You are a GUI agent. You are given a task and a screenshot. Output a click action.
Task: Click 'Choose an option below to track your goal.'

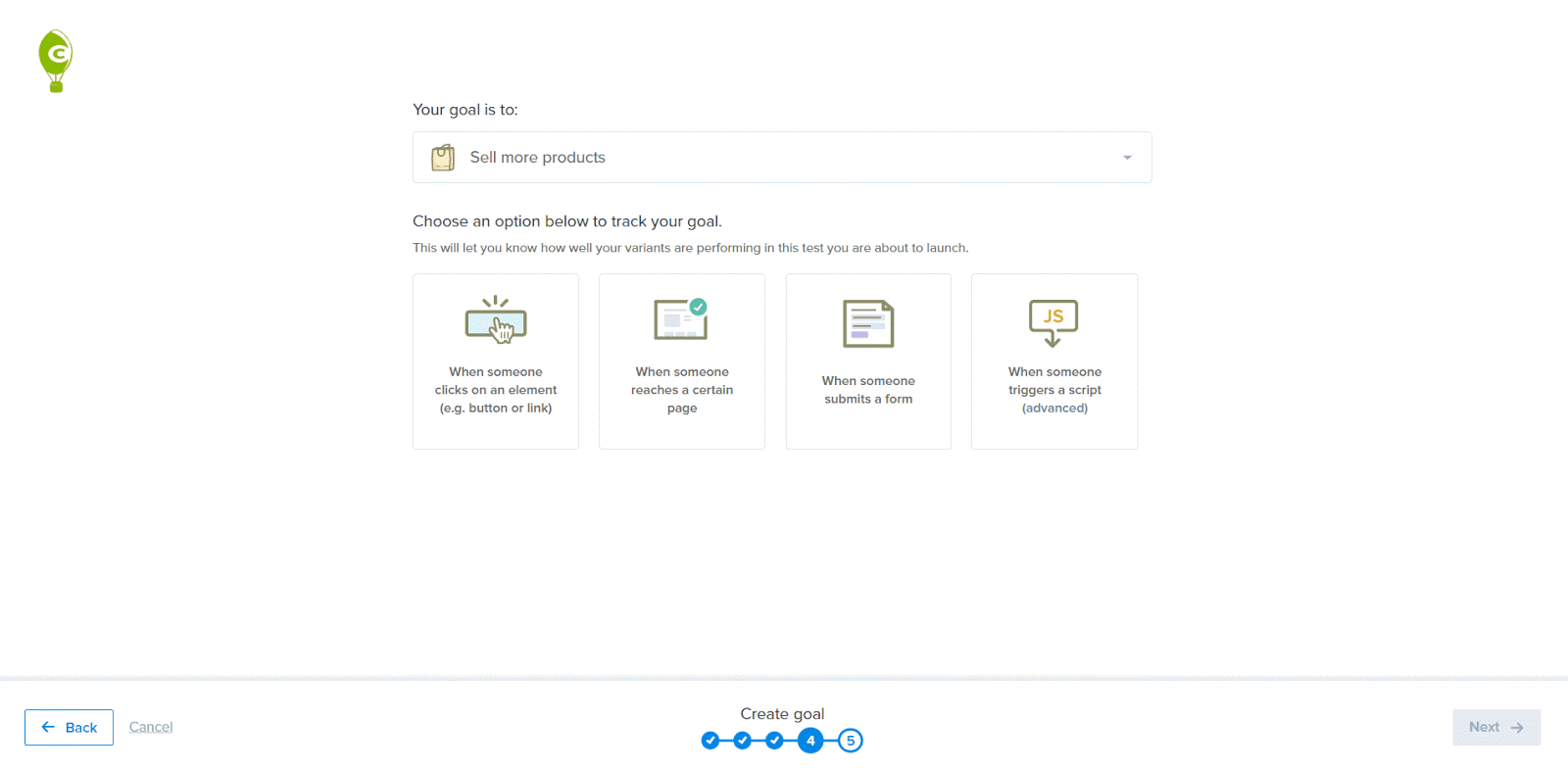click(567, 221)
